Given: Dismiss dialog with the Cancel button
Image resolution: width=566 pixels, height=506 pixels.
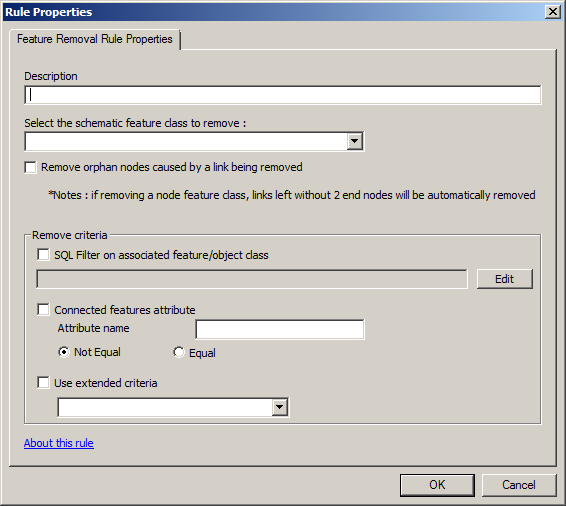Looking at the screenshot, I should tap(519, 485).
